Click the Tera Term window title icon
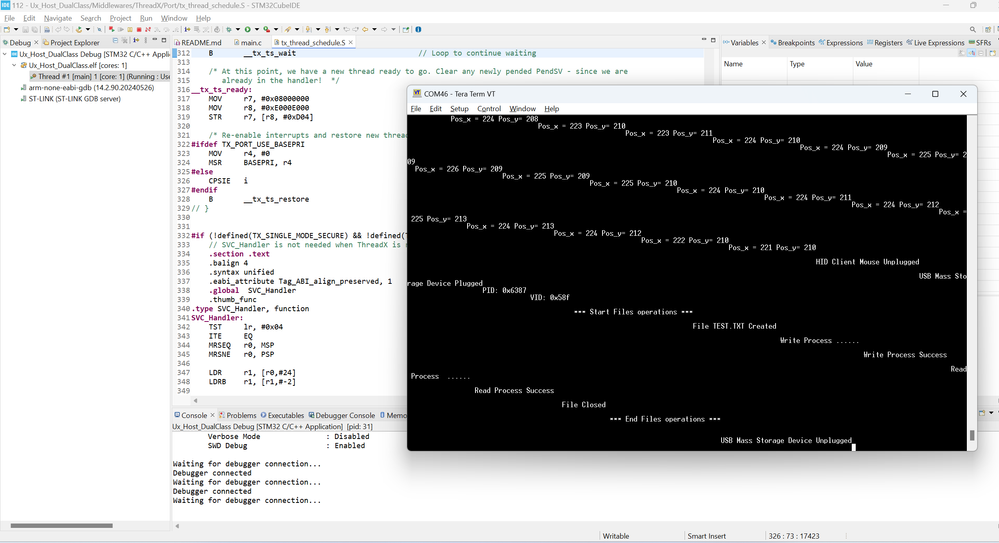 pyautogui.click(x=417, y=94)
